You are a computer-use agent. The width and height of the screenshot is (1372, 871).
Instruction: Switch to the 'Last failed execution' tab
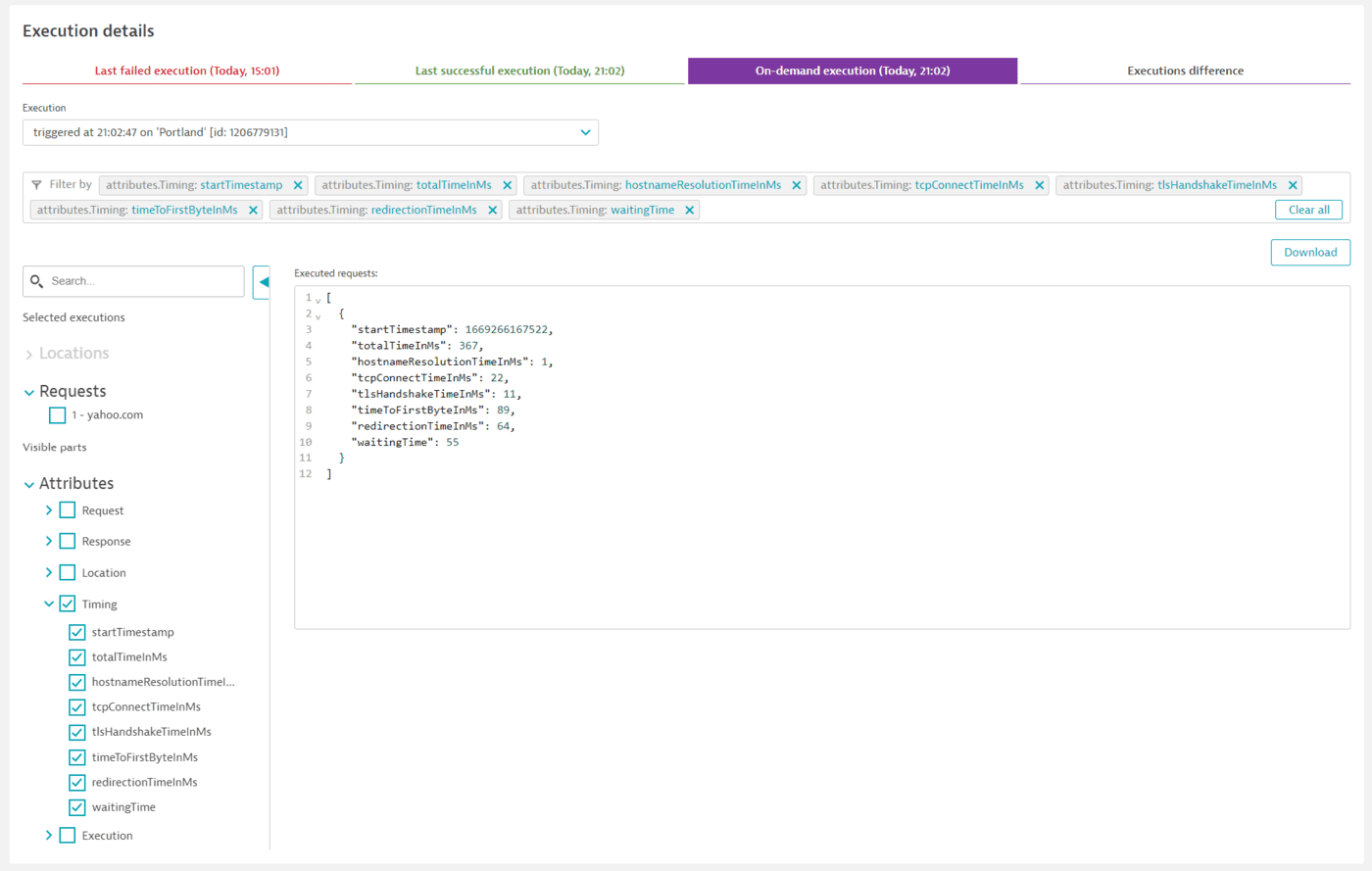click(186, 70)
